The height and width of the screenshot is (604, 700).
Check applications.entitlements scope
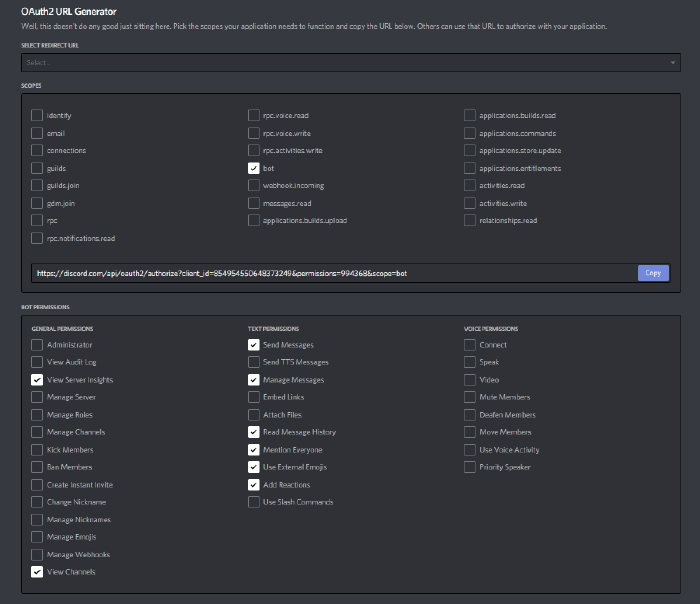tap(470, 168)
